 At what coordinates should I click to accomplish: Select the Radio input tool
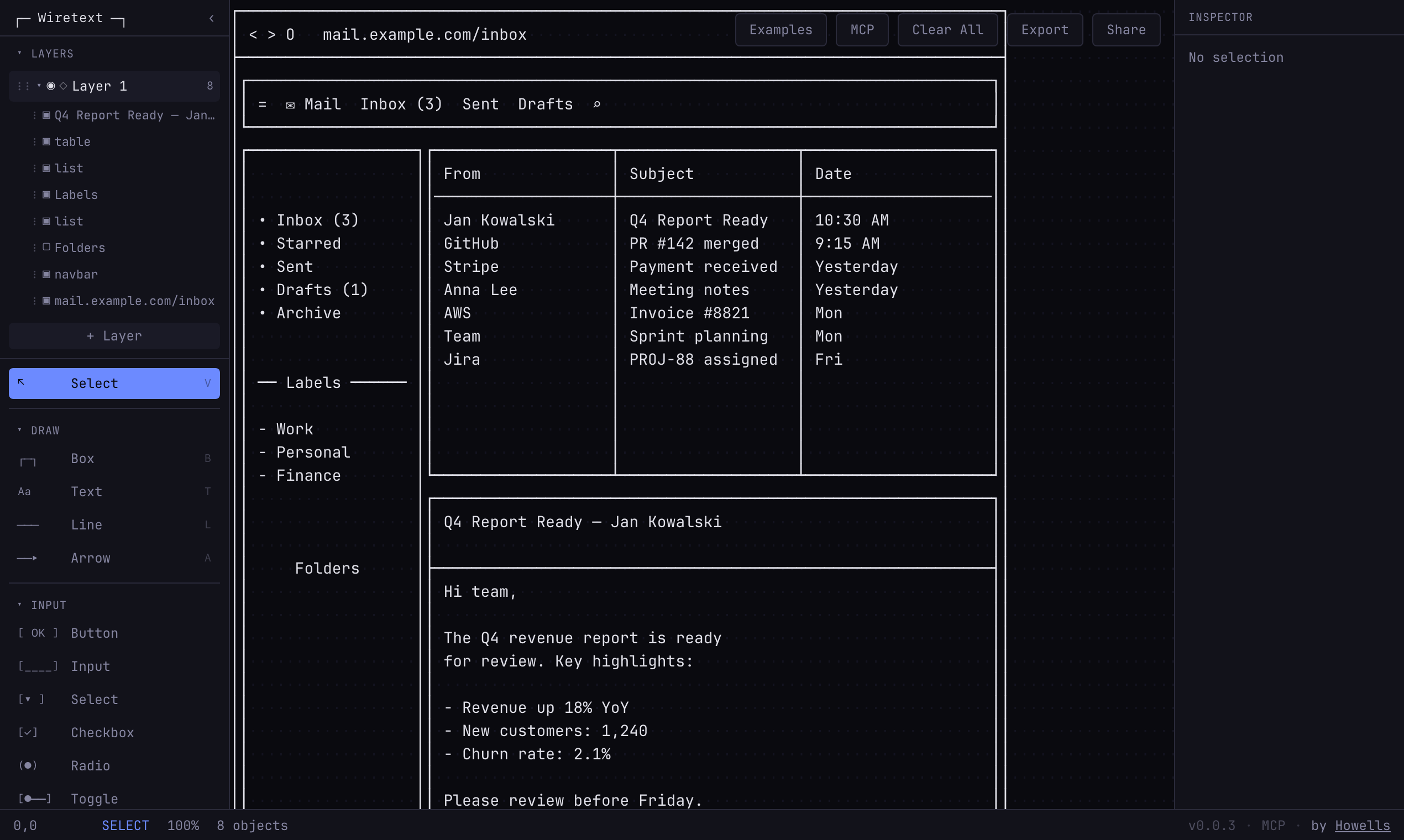90,765
